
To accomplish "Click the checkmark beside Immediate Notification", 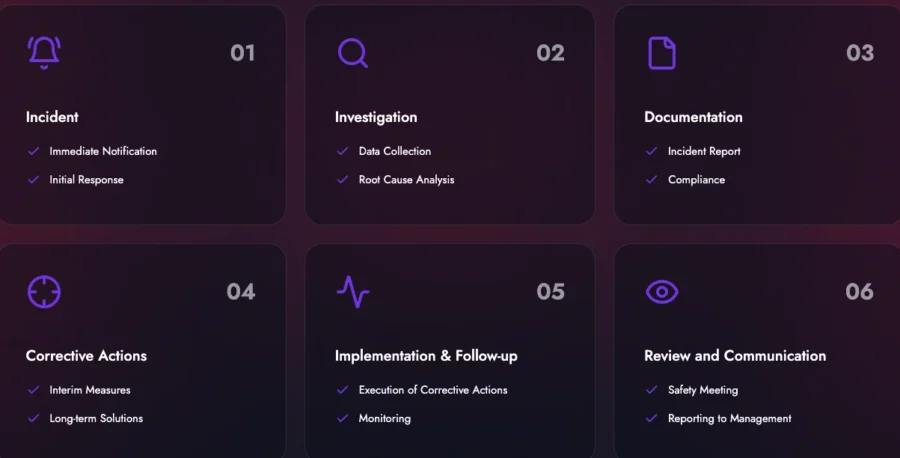I will coord(34,151).
